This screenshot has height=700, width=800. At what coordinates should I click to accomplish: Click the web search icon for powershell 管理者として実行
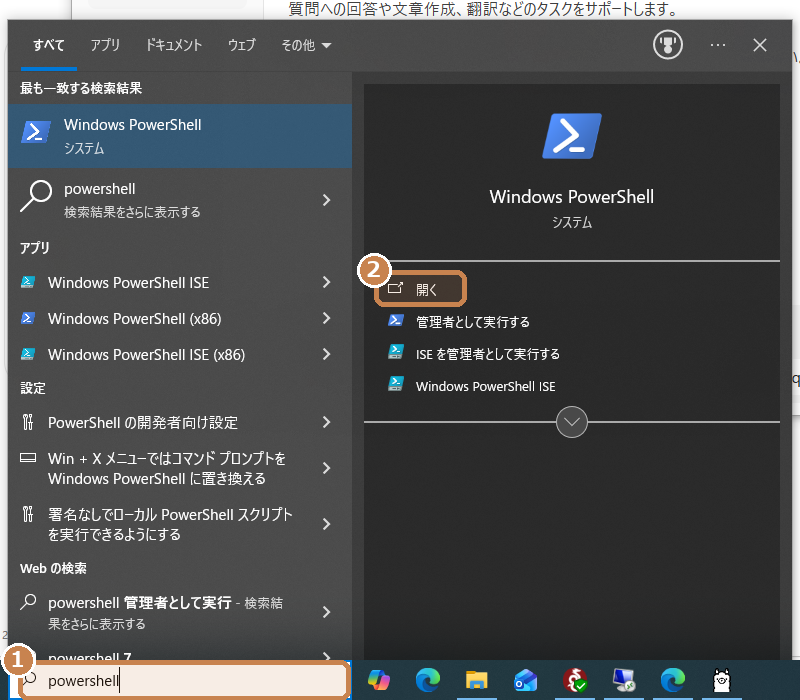(x=28, y=603)
